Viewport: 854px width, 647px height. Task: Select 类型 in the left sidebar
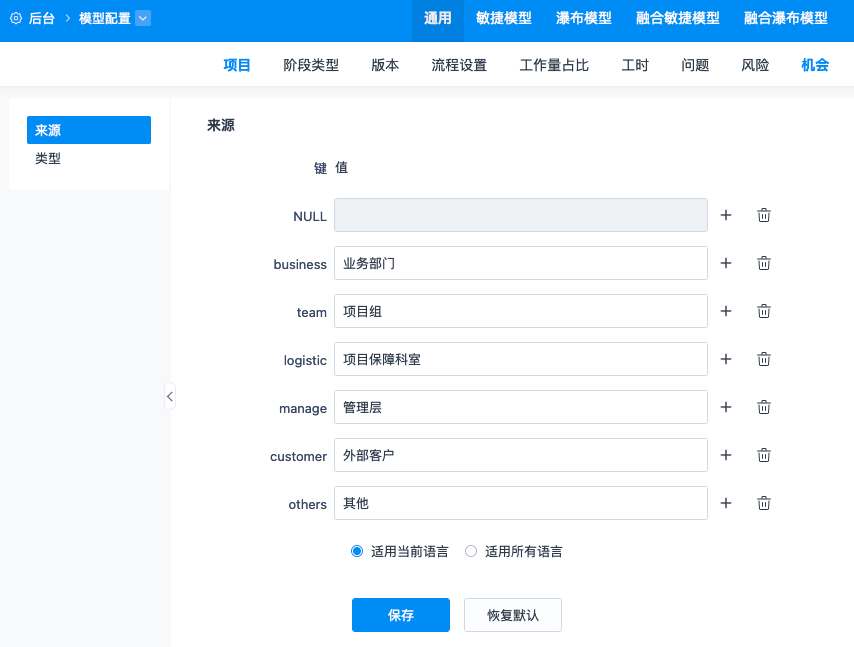coord(48,158)
